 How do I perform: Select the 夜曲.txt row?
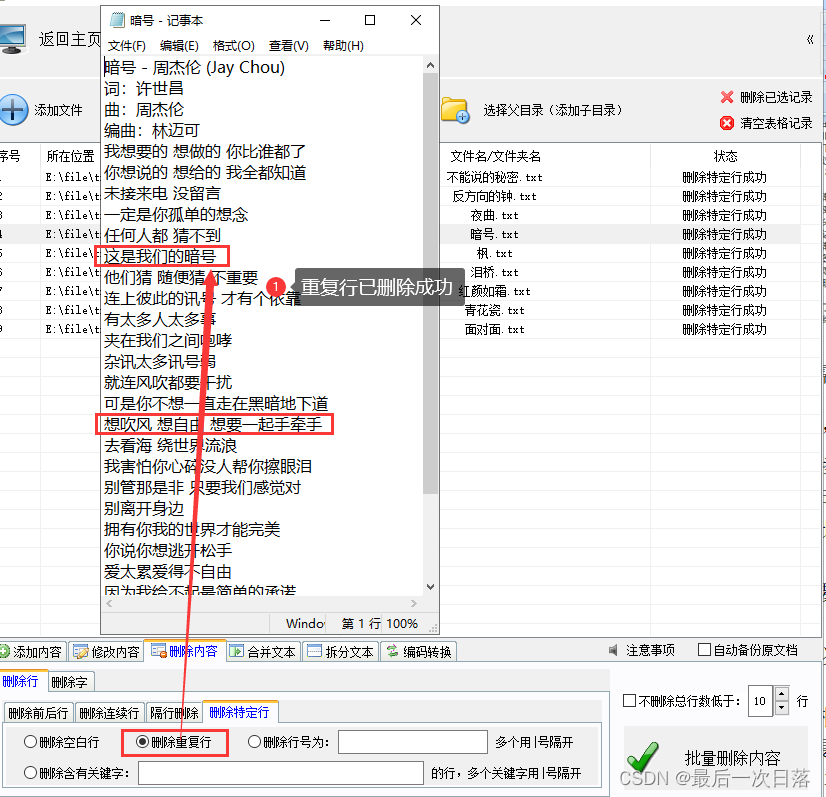pyautogui.click(x=494, y=215)
